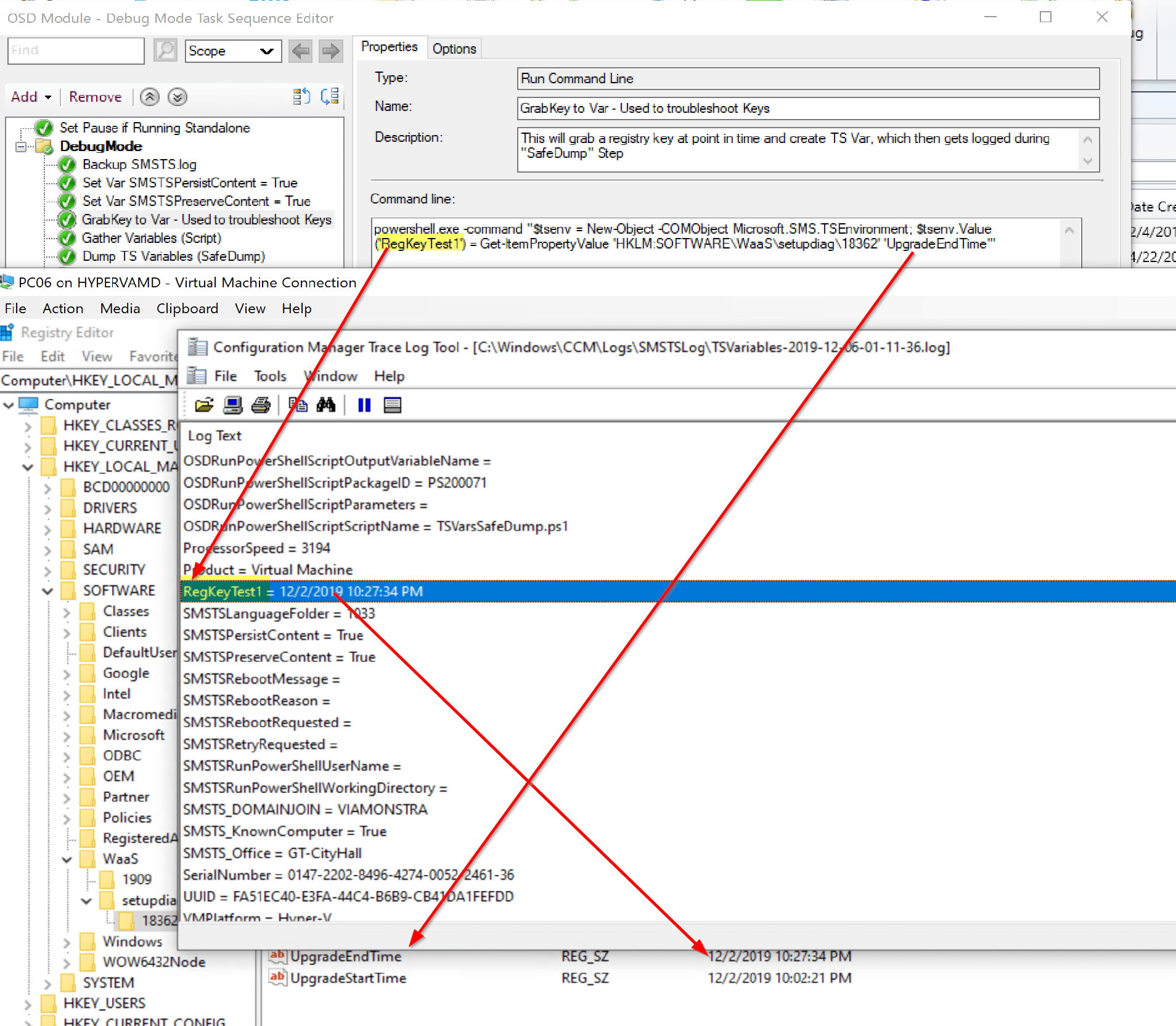Viewport: 1176px width, 1026px height.
Task: Pause log updating with the pause icon
Action: [x=364, y=405]
